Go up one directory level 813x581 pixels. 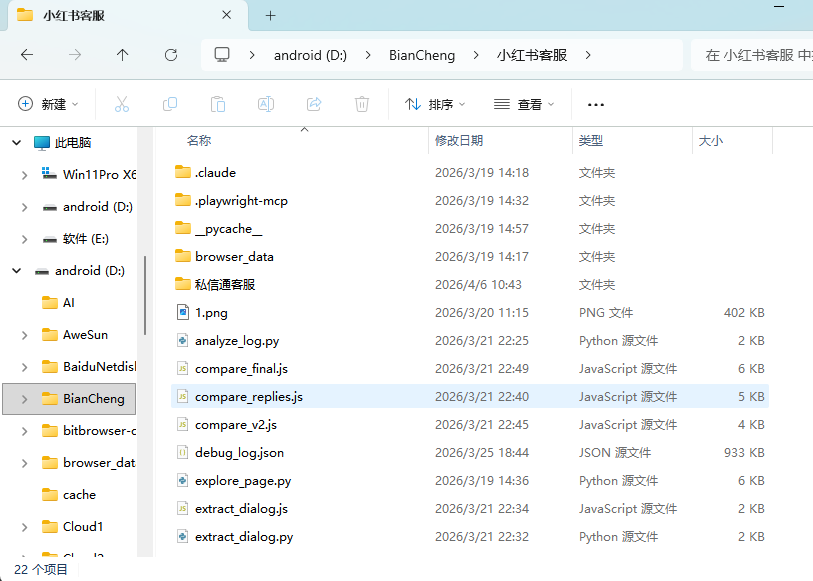click(x=123, y=55)
